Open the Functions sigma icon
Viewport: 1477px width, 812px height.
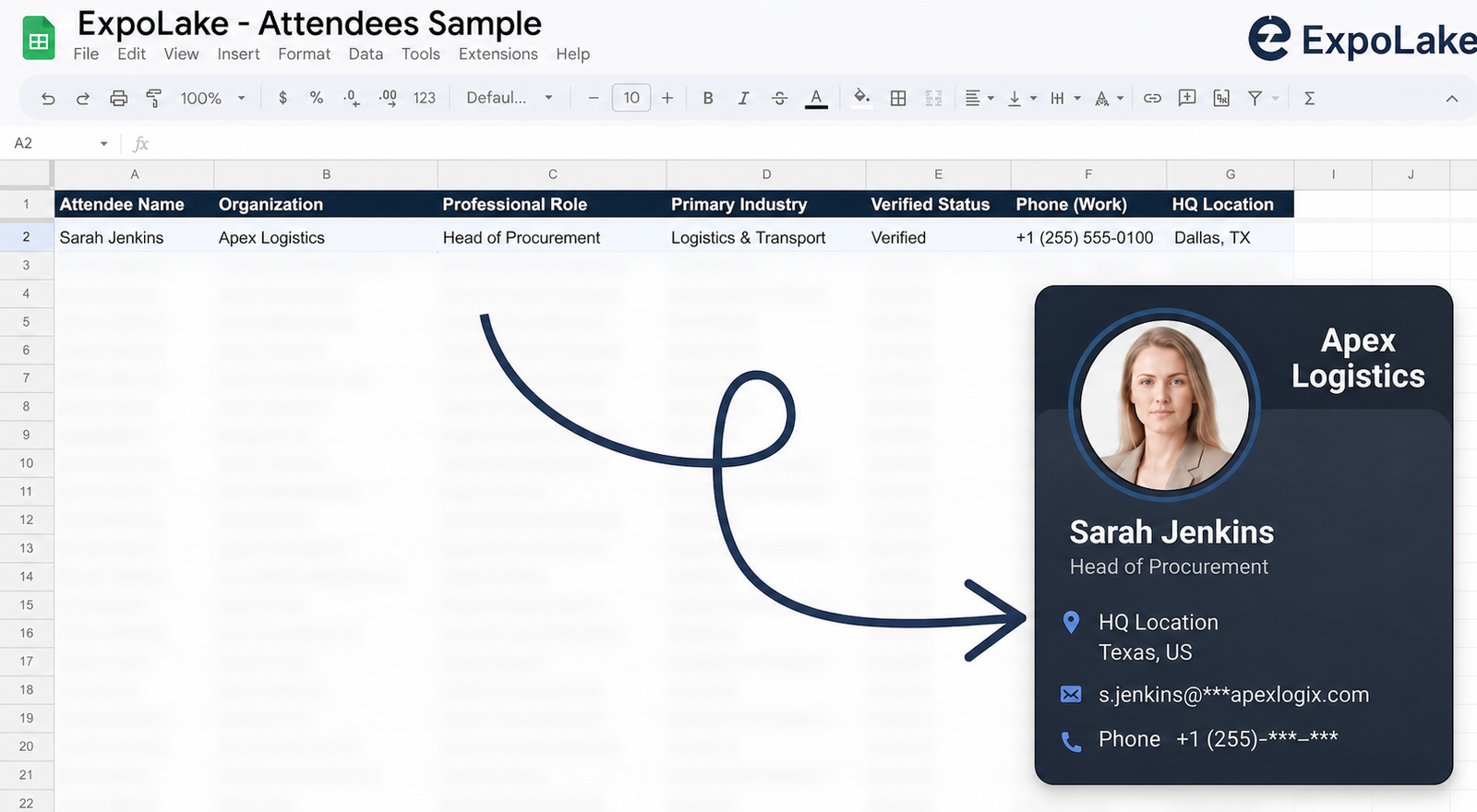click(x=1309, y=98)
